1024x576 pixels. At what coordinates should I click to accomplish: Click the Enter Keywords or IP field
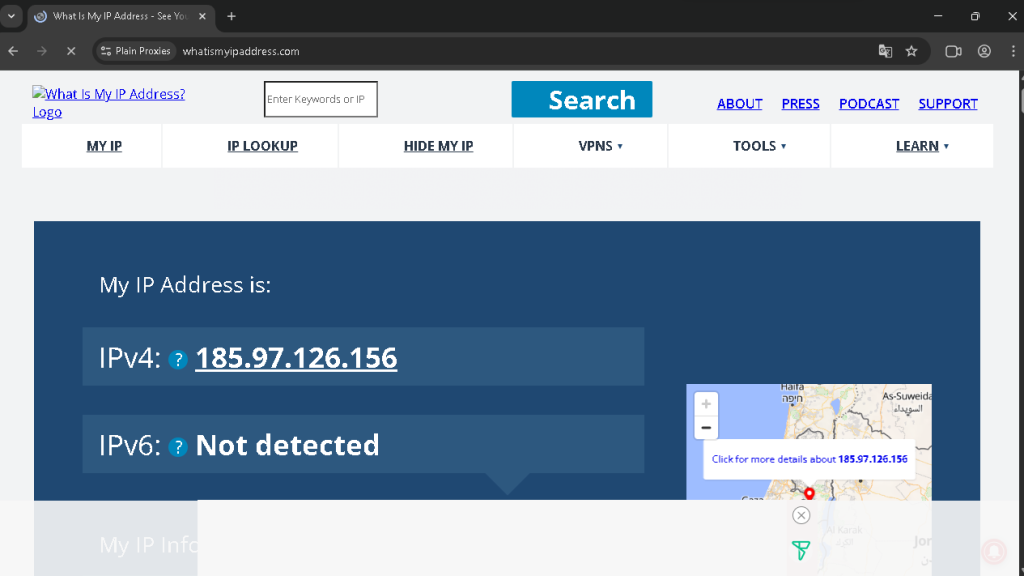(x=321, y=99)
